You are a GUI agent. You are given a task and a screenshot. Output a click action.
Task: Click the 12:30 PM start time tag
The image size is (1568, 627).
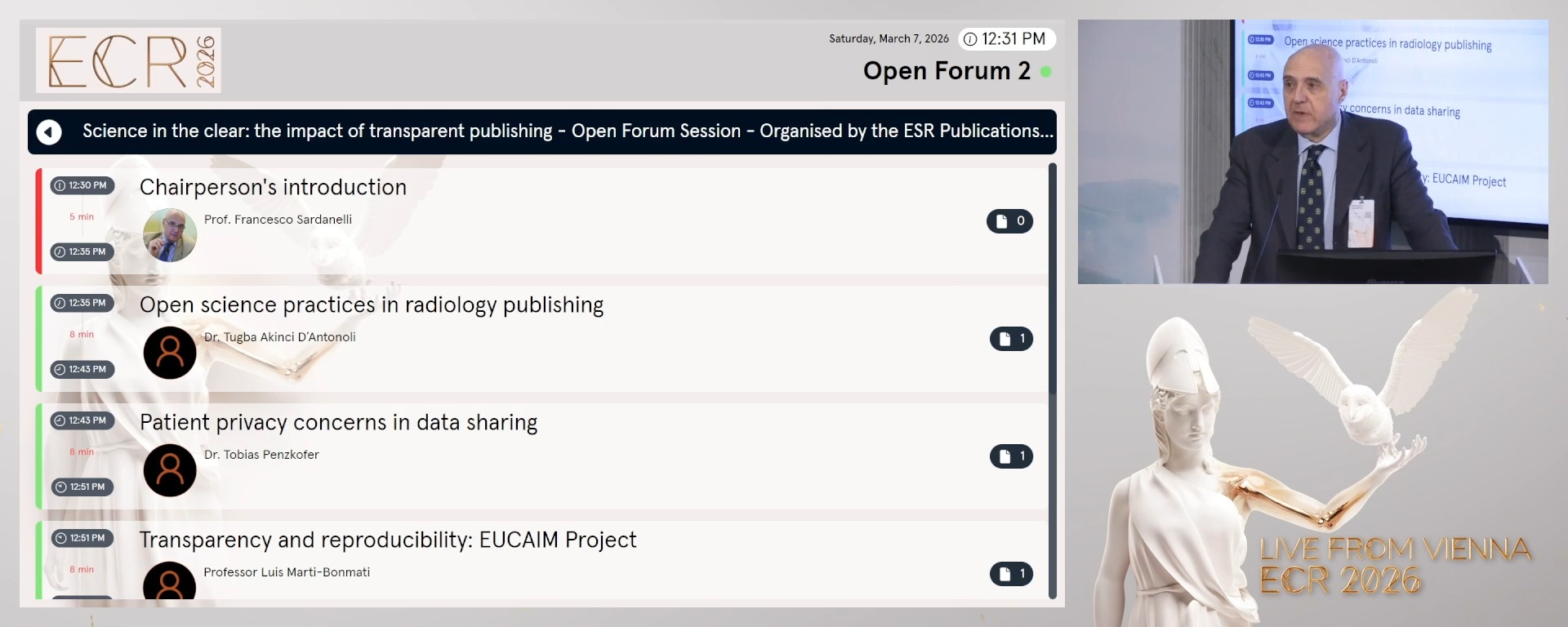tap(82, 185)
